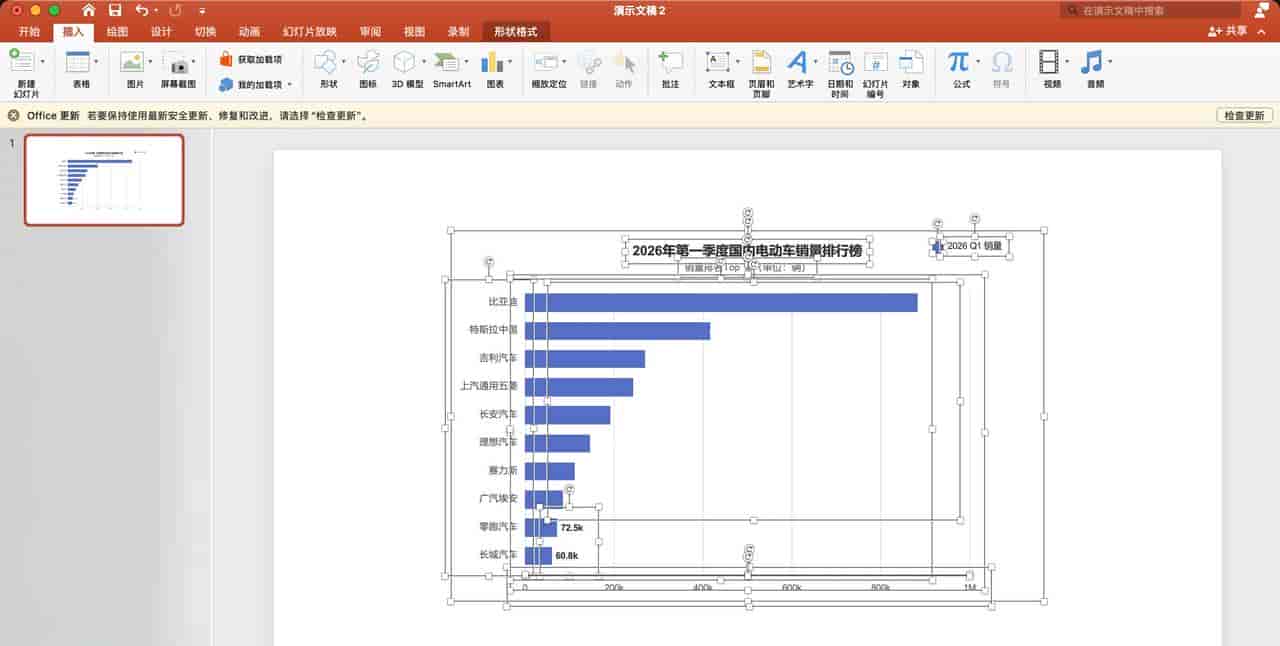
Task: Click the Object (对象) icon
Action: pyautogui.click(x=910, y=62)
